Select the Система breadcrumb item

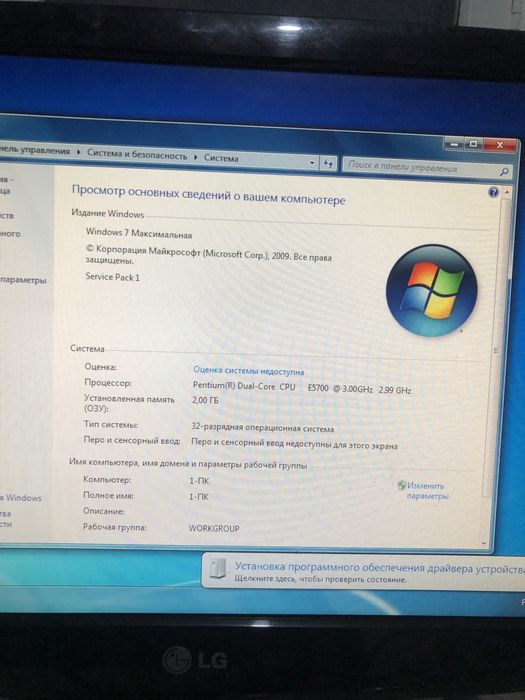[x=221, y=158]
